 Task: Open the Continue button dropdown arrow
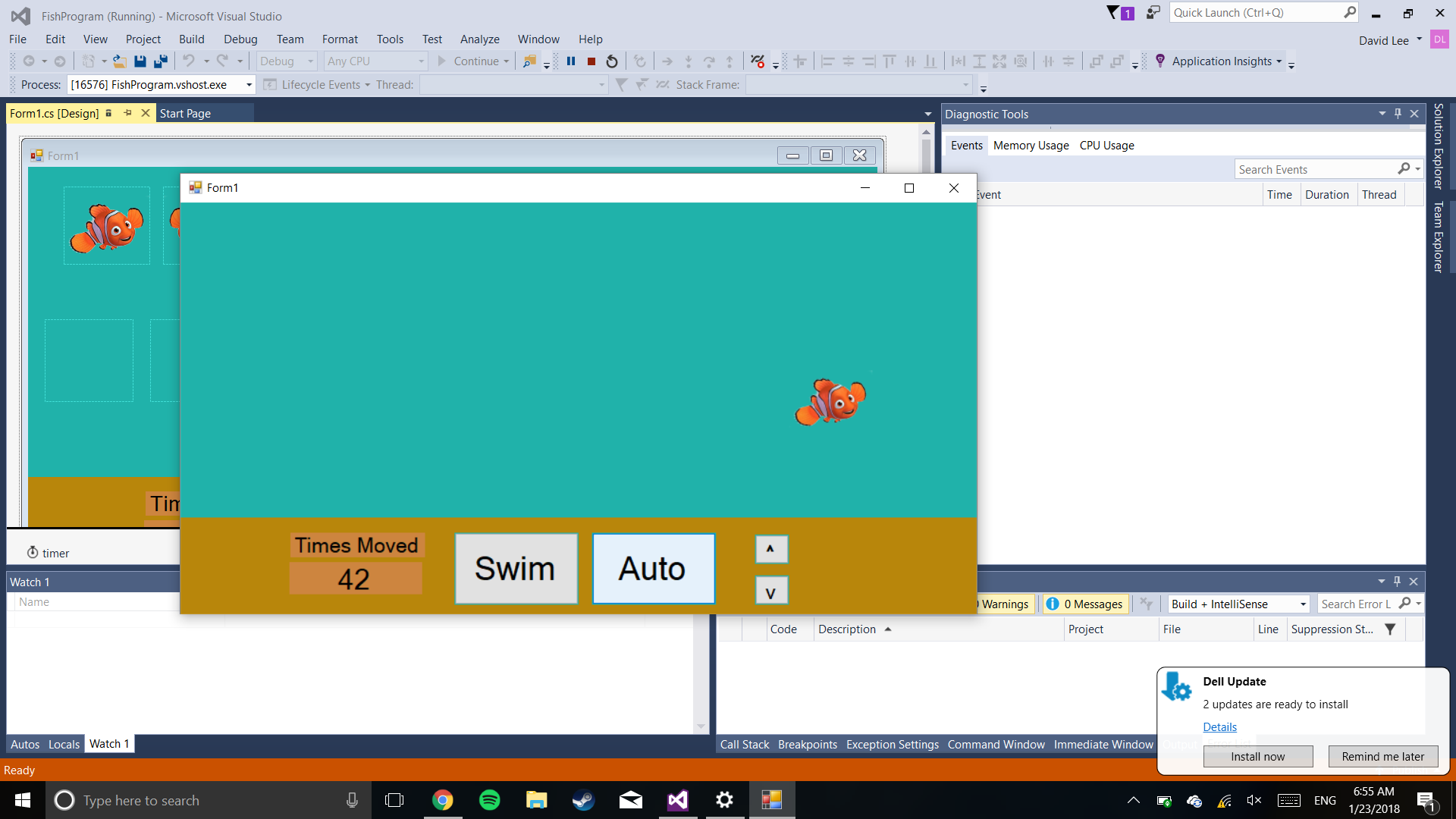pyautogui.click(x=506, y=61)
